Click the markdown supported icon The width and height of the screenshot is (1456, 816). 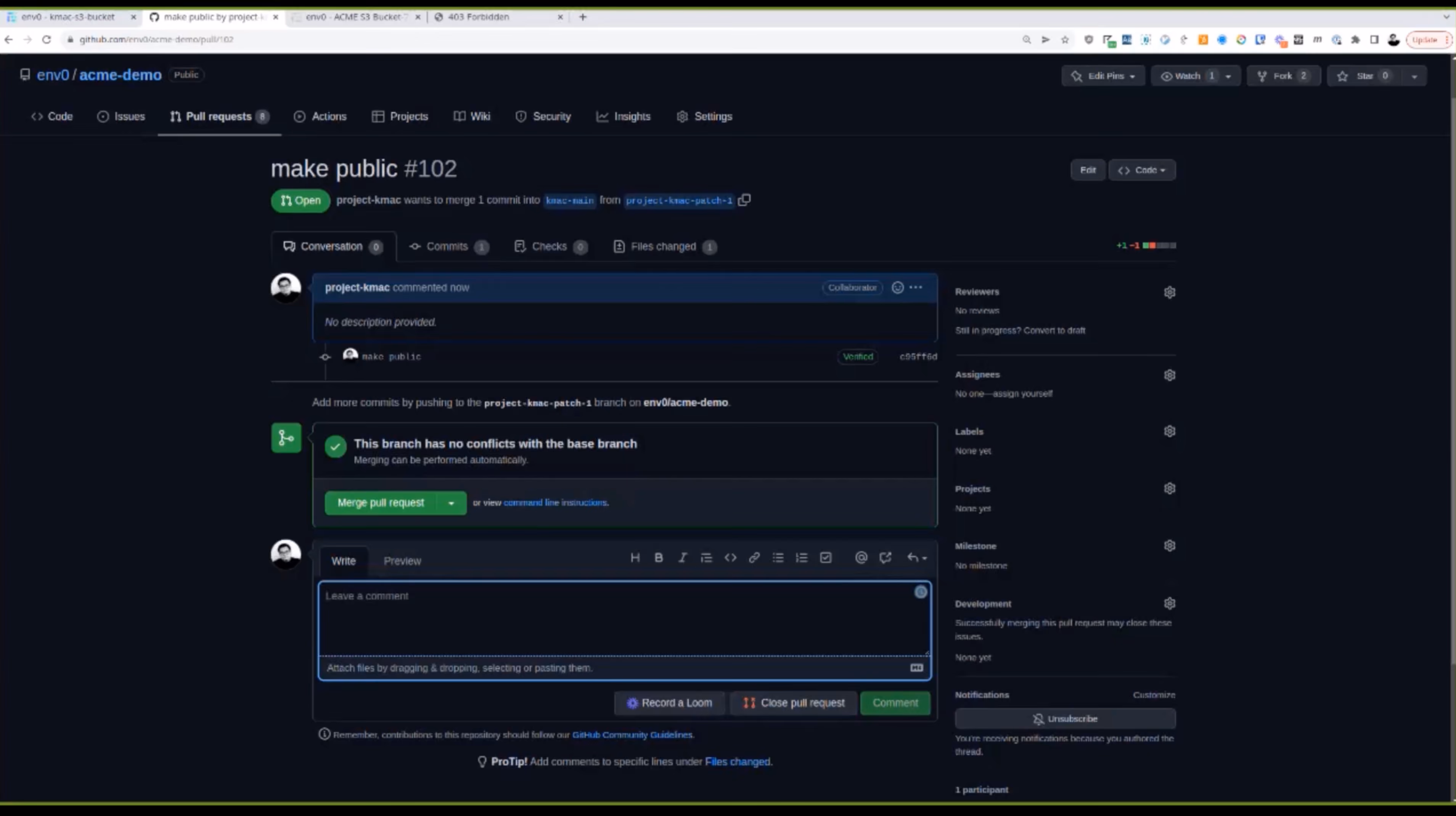pyautogui.click(x=916, y=668)
